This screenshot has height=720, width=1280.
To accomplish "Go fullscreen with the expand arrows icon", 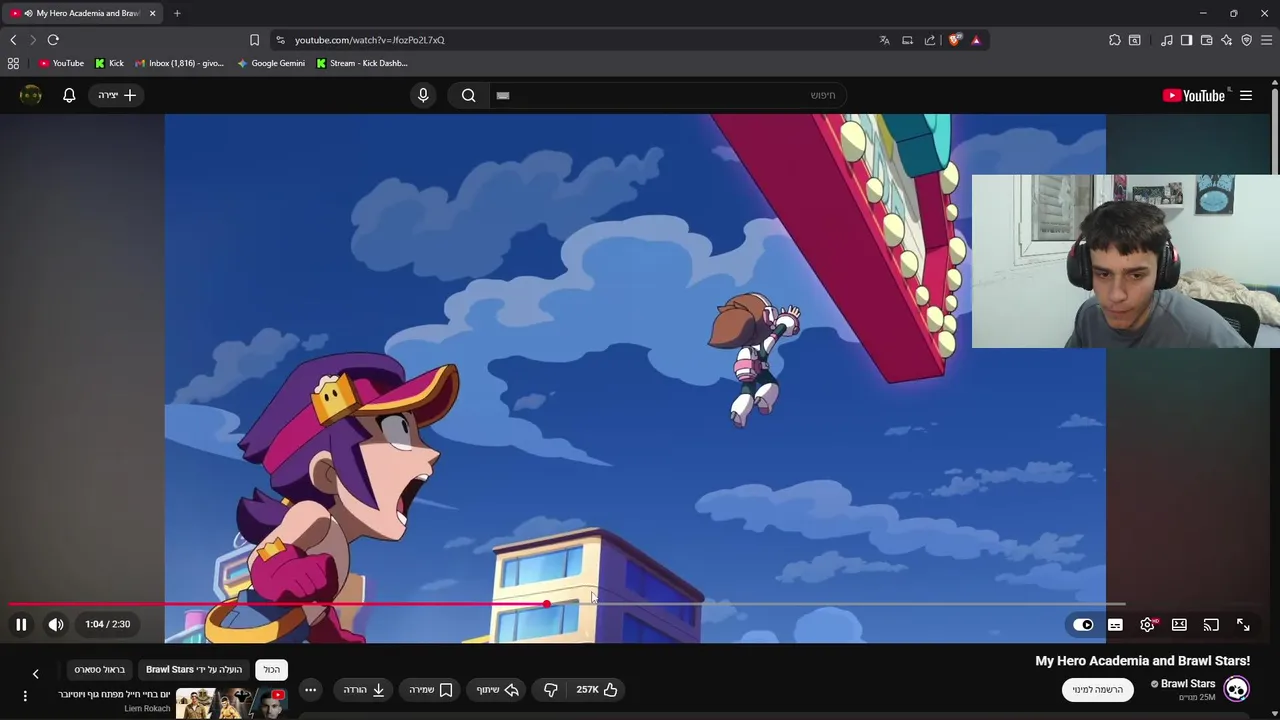I will pyautogui.click(x=1243, y=625).
